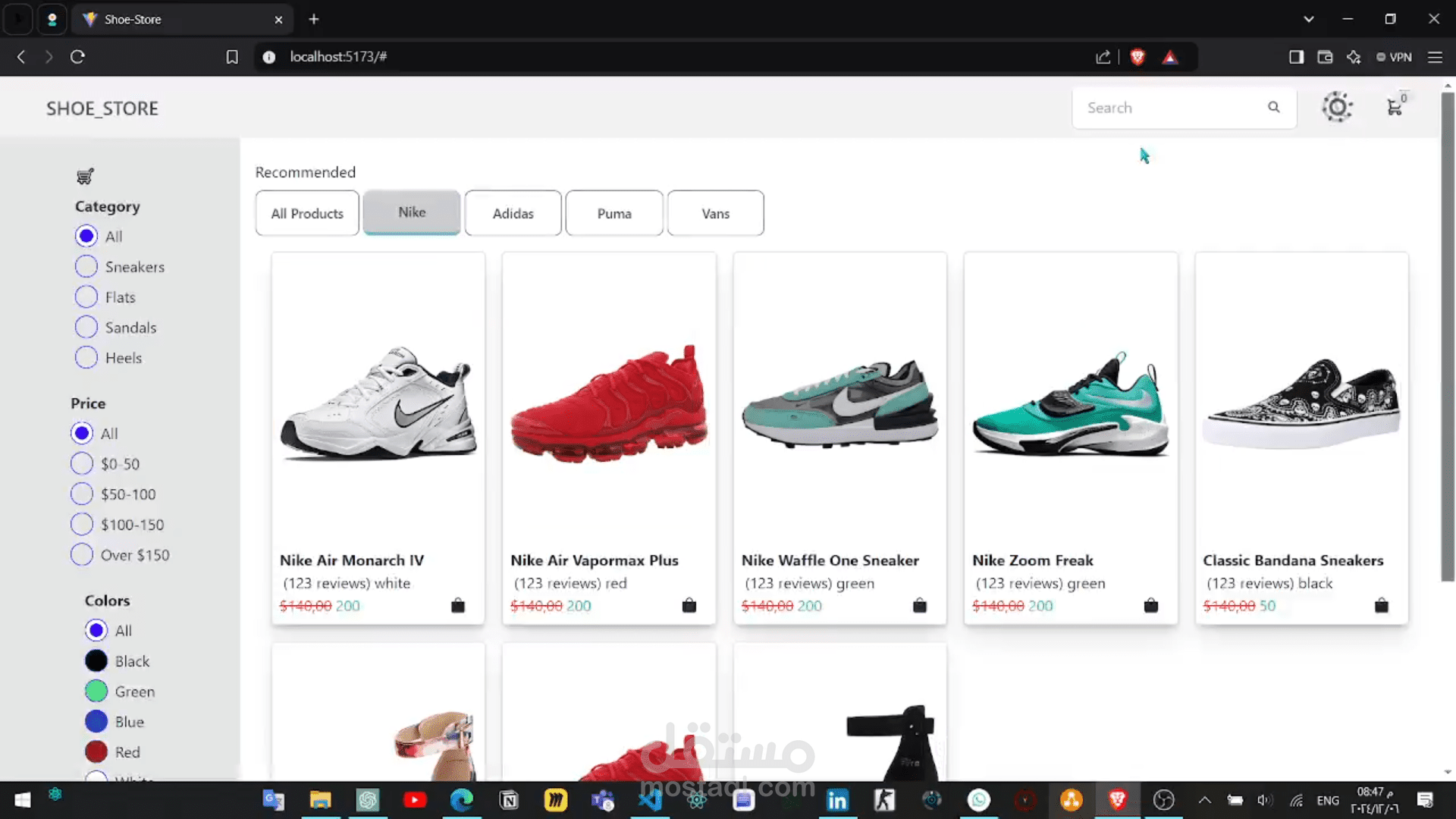
Task: Add Classic Bandana Sneakers to bag
Action: [x=1382, y=605]
